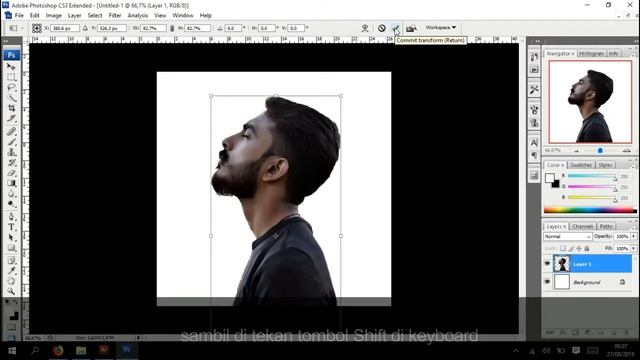Select the Horizontal Type tool

[x=11, y=227]
